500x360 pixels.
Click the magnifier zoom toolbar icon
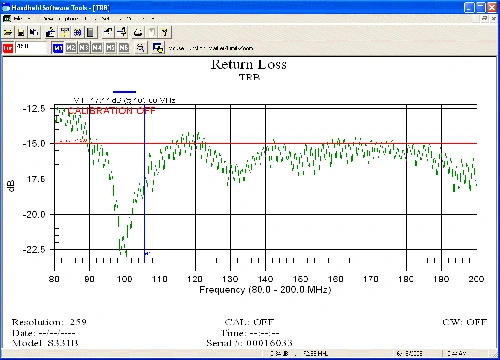coord(141,48)
